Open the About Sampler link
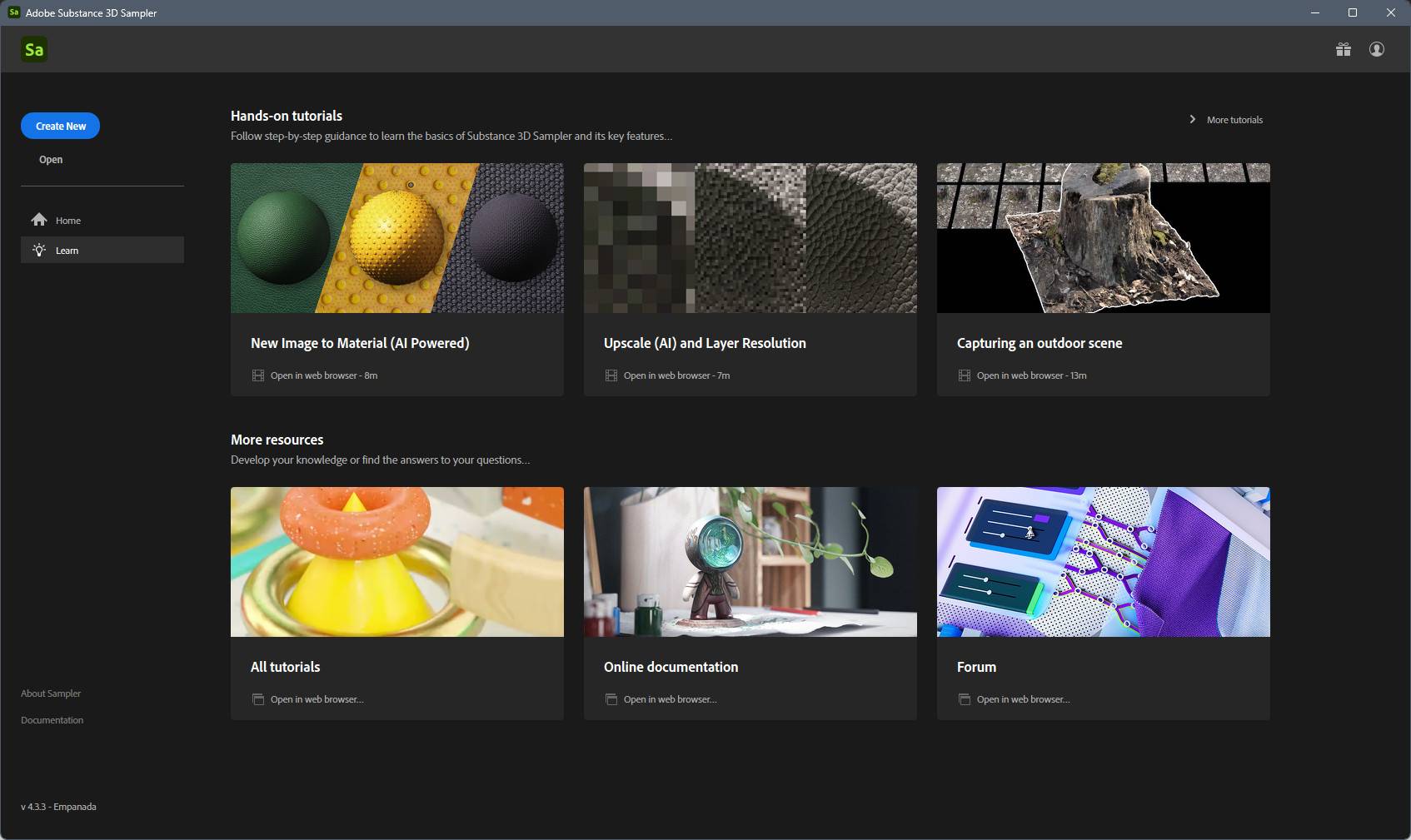The image size is (1411, 840). (51, 693)
